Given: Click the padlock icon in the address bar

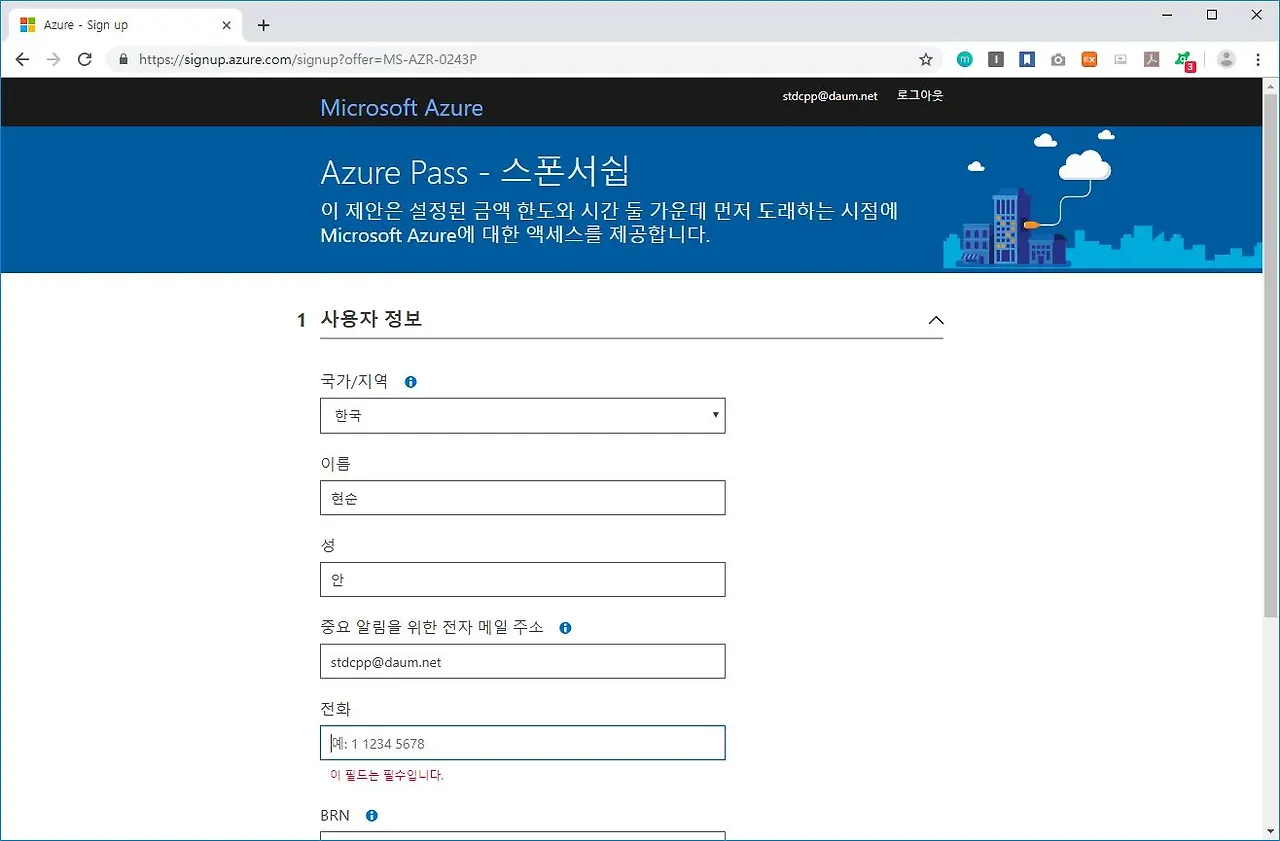Looking at the screenshot, I should 122,59.
